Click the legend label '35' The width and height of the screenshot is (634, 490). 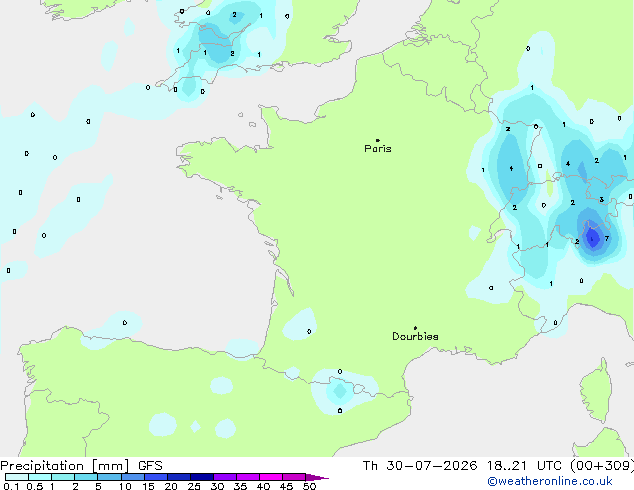[240, 486]
